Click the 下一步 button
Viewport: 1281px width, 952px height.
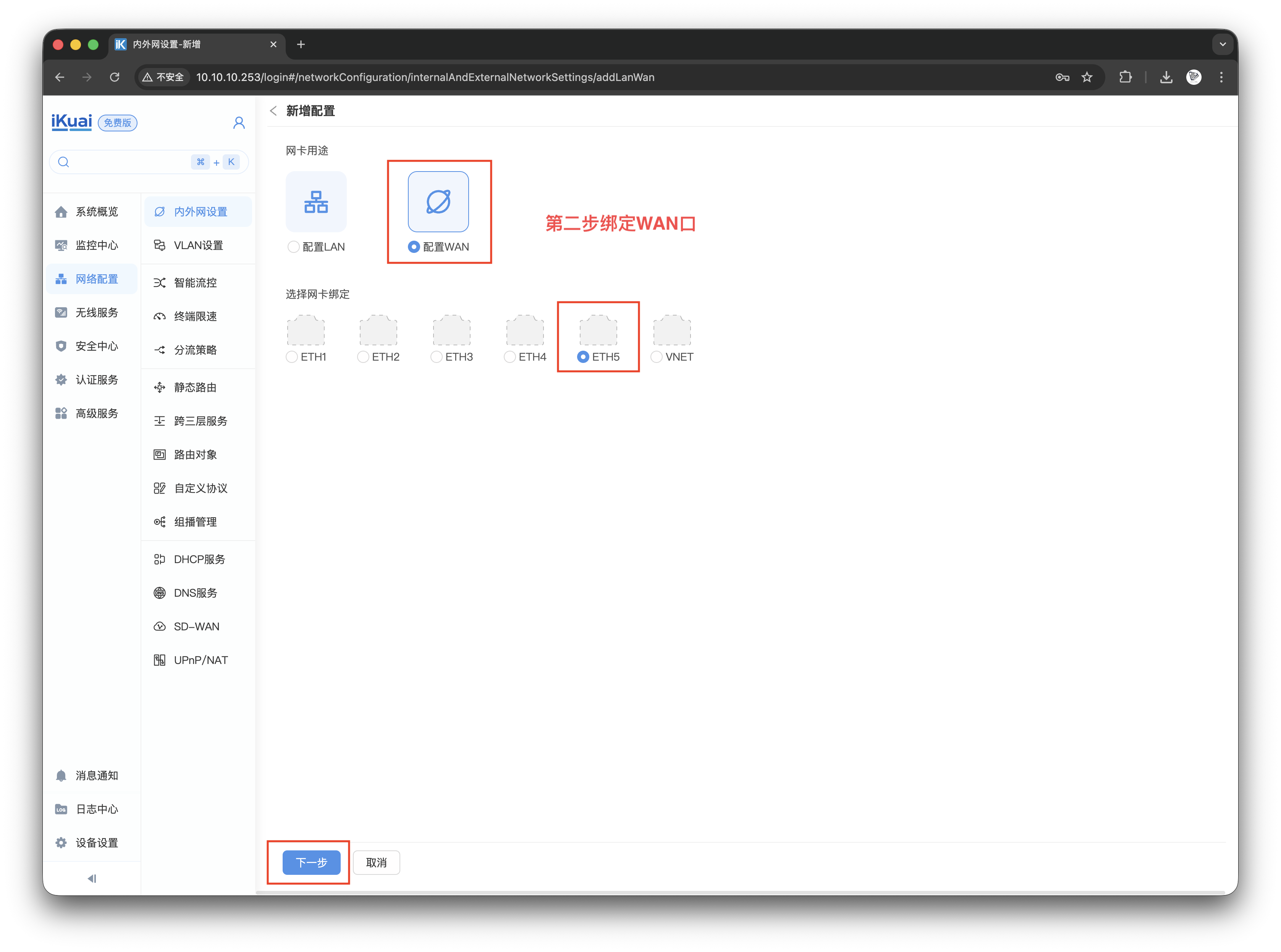pos(312,862)
